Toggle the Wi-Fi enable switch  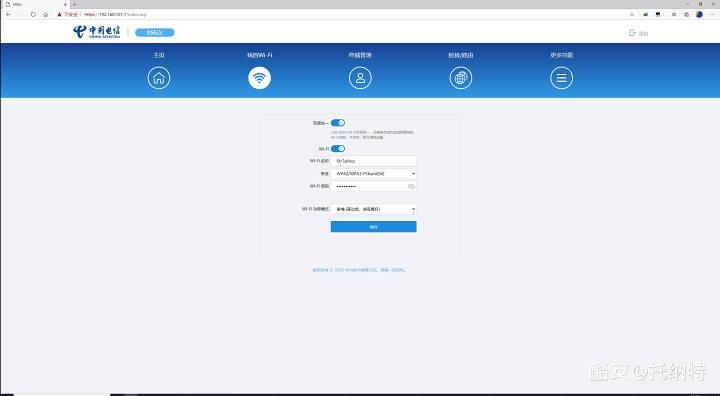[338, 148]
